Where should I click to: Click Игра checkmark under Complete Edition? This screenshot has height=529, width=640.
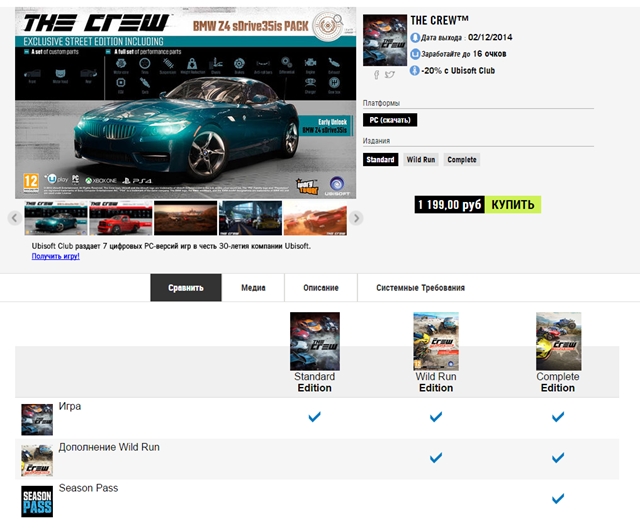(558, 417)
